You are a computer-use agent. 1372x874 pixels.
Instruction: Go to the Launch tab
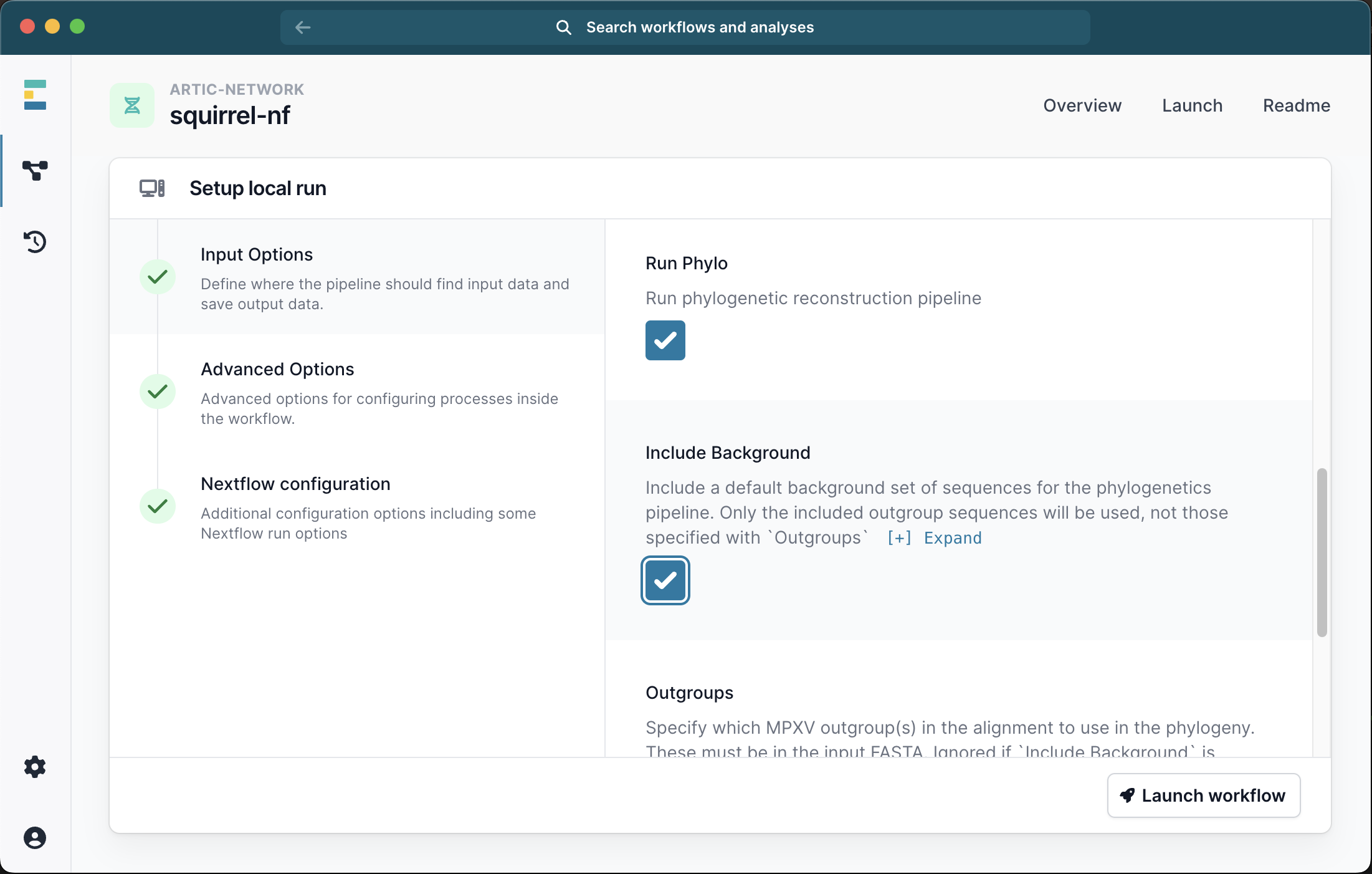point(1192,105)
